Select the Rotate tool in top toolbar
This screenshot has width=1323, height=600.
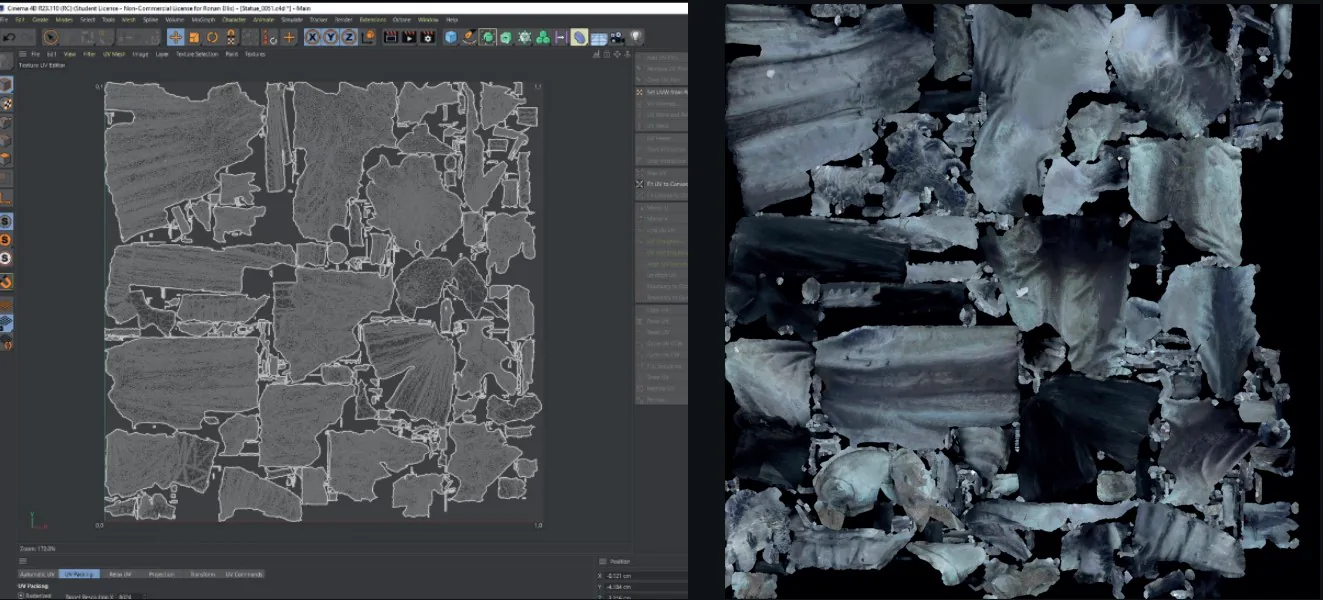[x=212, y=37]
